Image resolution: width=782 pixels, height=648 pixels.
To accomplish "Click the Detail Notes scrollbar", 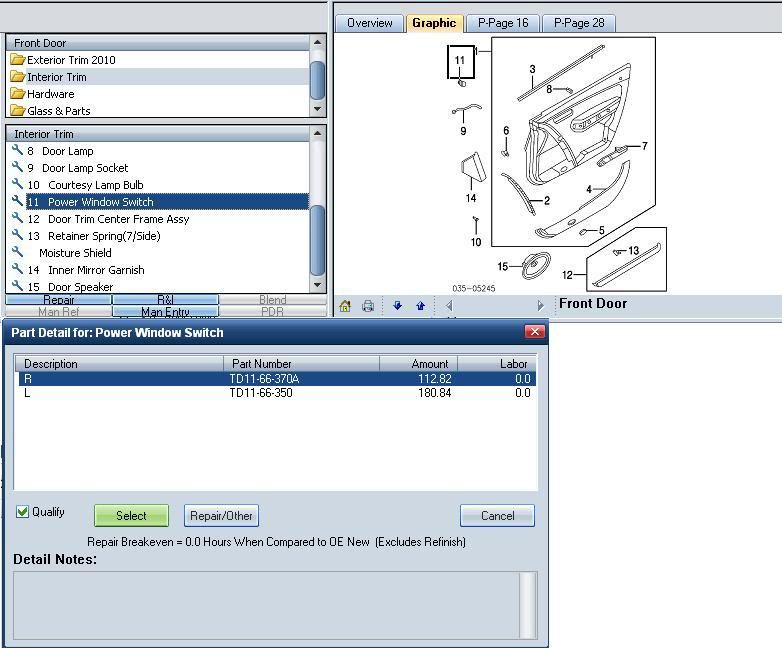I will 528,605.
